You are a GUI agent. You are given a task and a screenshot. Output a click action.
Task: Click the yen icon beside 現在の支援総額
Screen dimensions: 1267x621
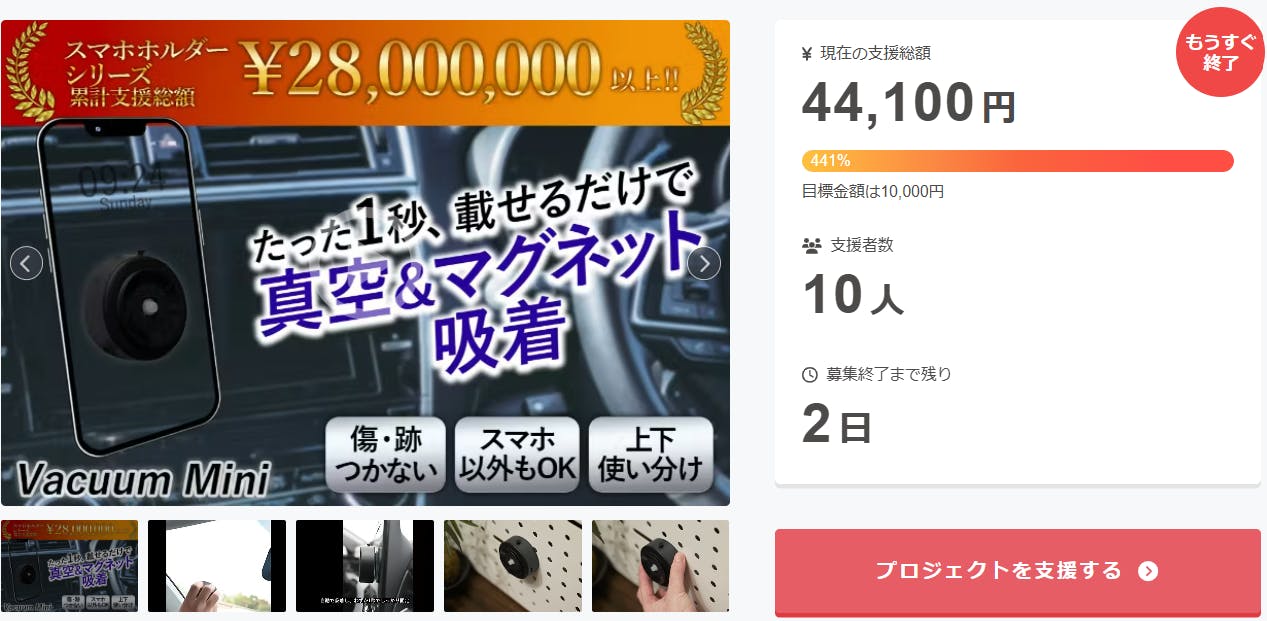(x=807, y=54)
